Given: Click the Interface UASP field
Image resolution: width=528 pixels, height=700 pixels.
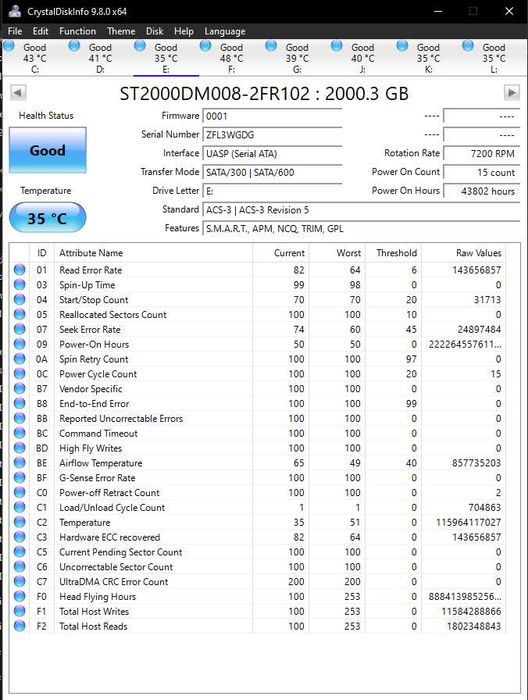Looking at the screenshot, I should click(x=272, y=154).
